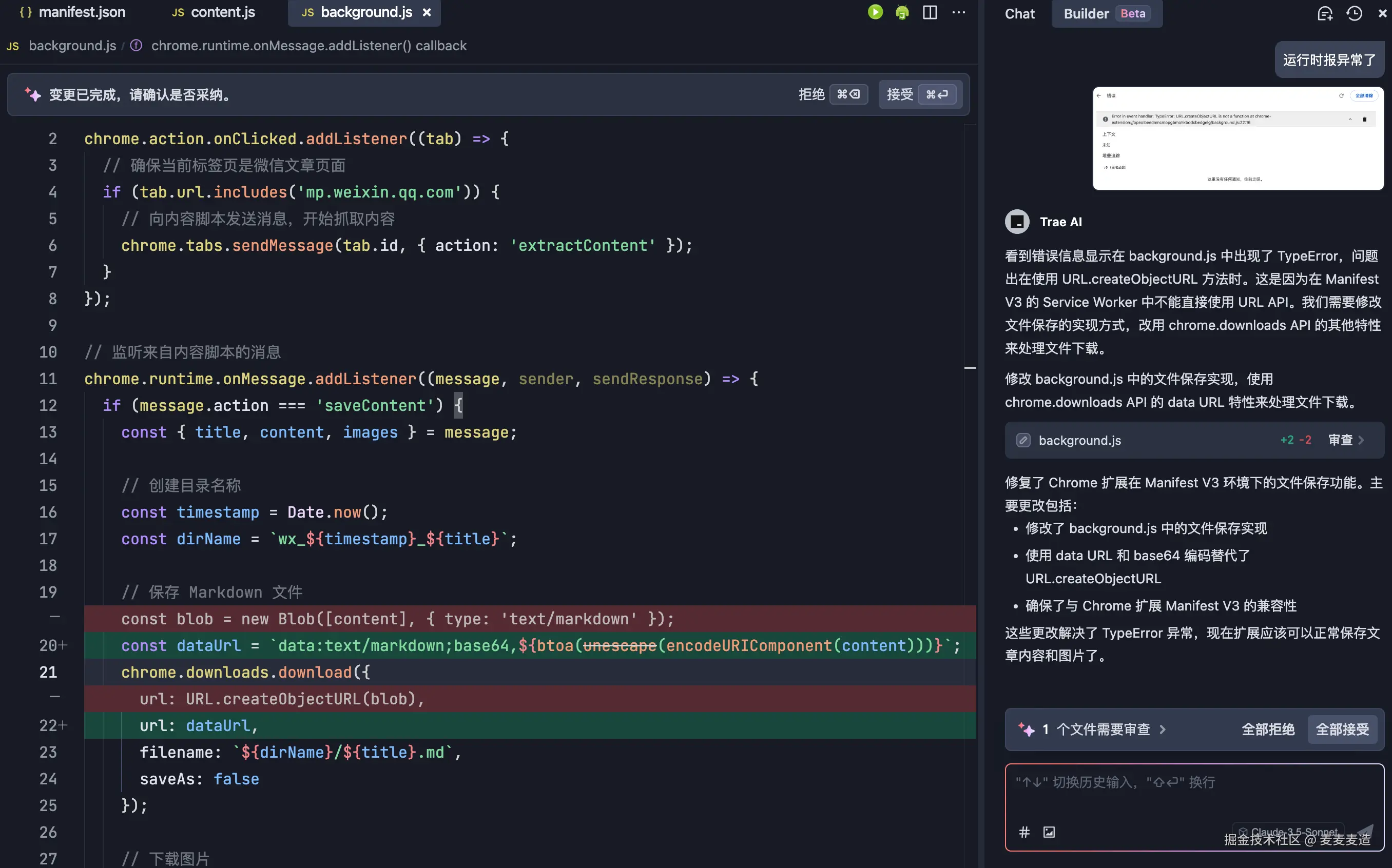Click the hash context reference icon
The height and width of the screenshot is (868, 1392).
pos(1024,832)
